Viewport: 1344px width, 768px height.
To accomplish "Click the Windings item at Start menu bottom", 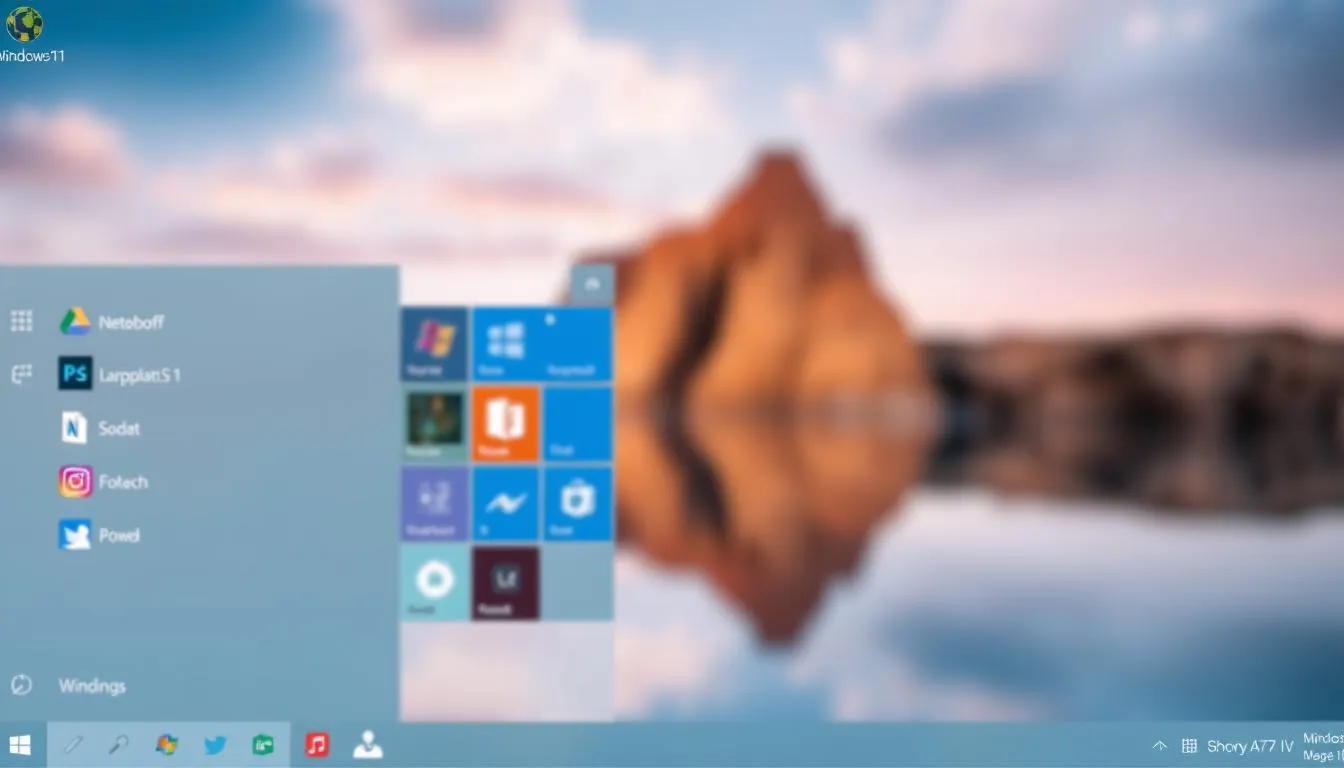I will (92, 686).
